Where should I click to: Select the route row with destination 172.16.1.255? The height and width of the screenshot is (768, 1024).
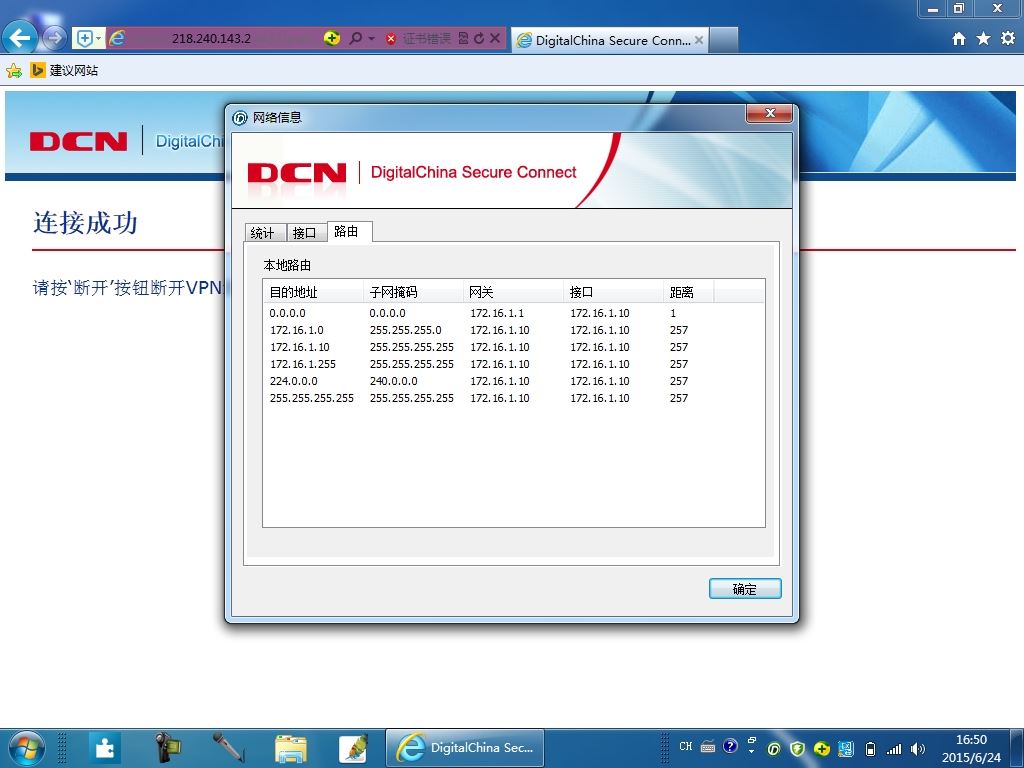pos(513,364)
